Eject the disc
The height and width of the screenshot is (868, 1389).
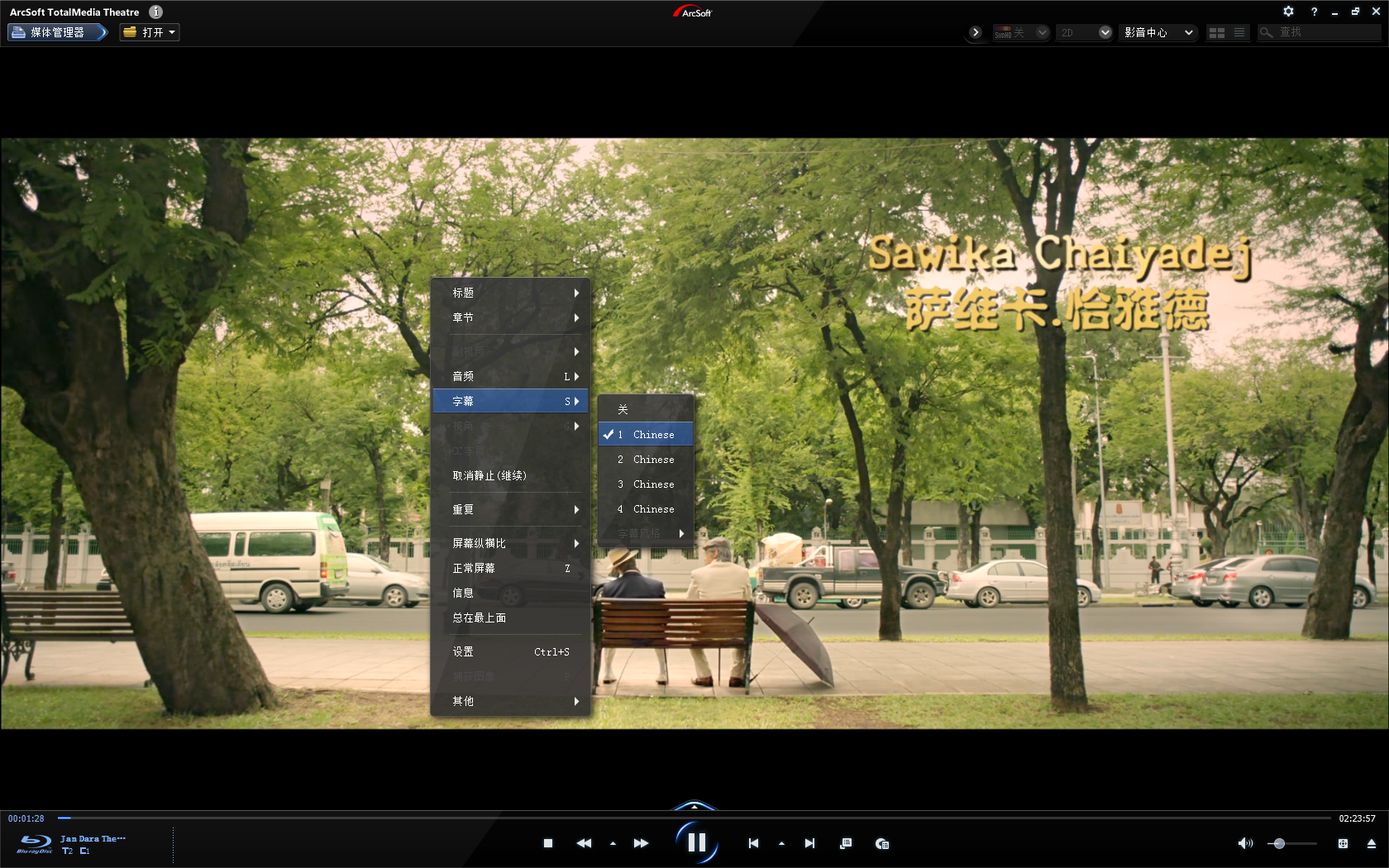[1371, 843]
